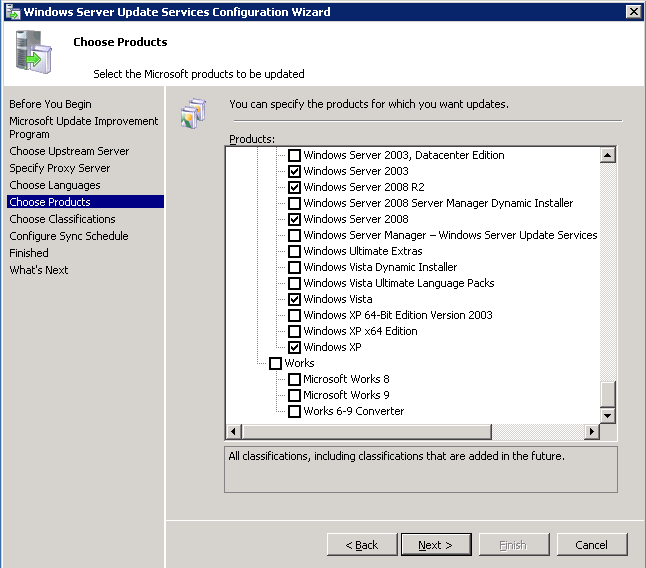Click the Next button

436,545
